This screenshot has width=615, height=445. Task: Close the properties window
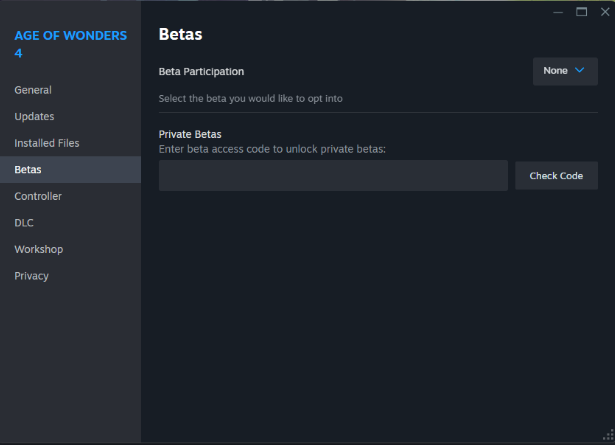click(603, 12)
